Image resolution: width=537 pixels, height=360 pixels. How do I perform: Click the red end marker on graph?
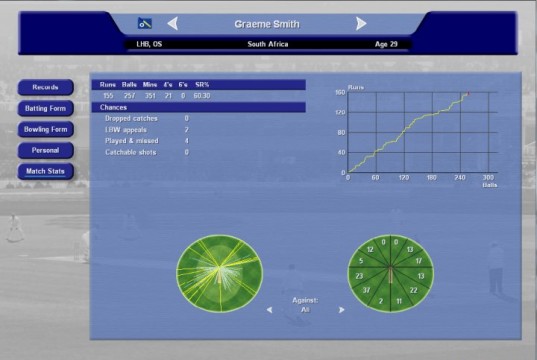pyautogui.click(x=468, y=93)
